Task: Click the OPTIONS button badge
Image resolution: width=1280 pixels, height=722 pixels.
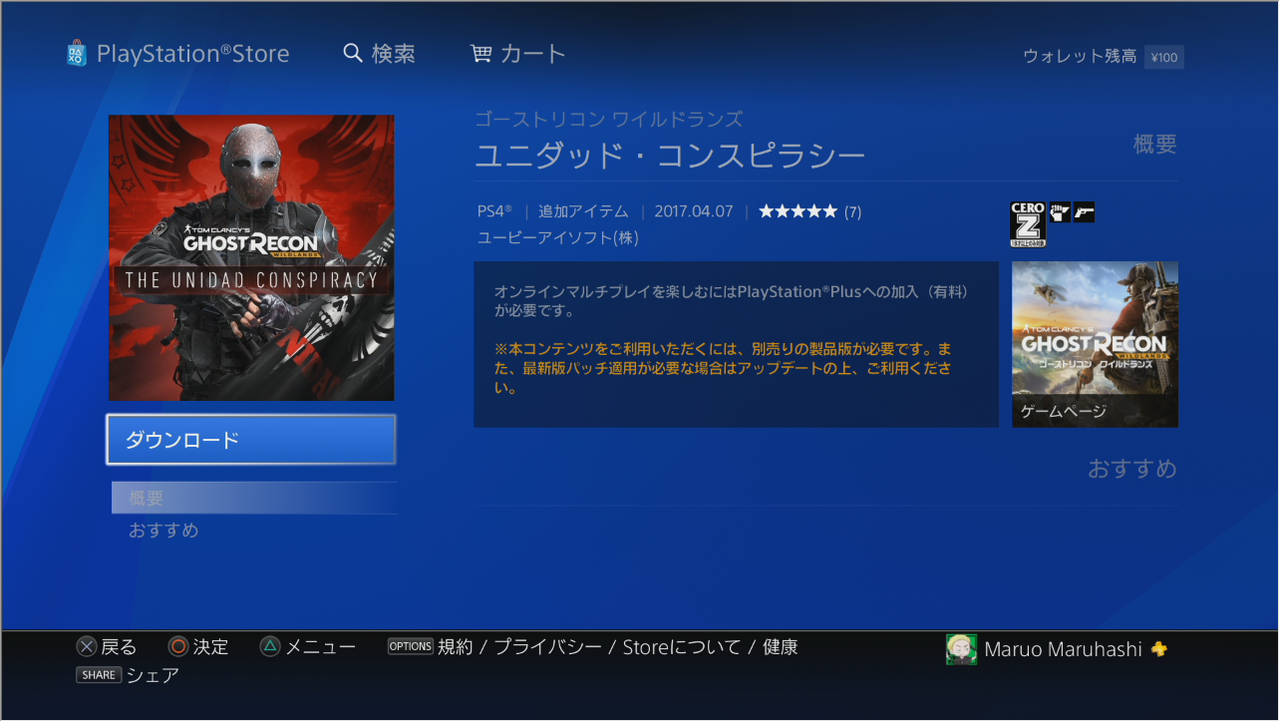Action: (x=410, y=647)
